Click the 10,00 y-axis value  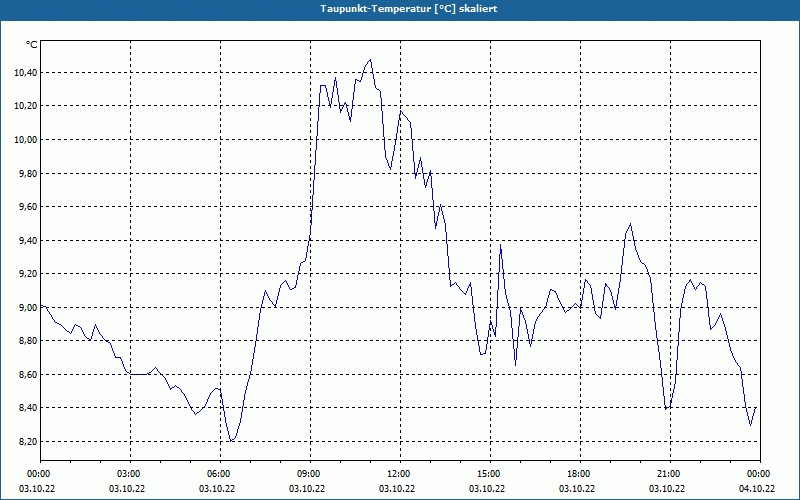26,140
